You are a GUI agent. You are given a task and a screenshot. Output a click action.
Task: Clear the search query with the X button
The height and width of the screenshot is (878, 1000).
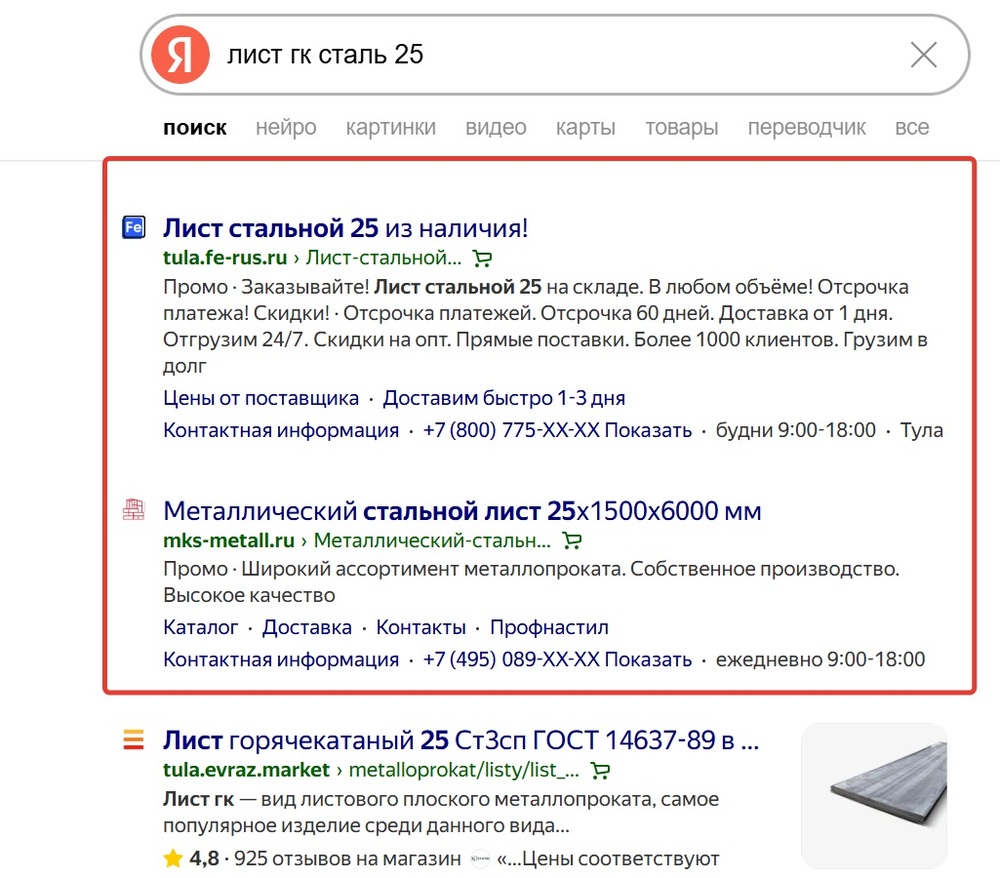tap(923, 55)
